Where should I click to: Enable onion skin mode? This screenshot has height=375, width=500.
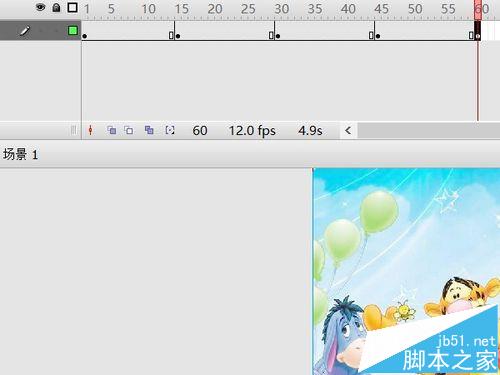click(112, 130)
